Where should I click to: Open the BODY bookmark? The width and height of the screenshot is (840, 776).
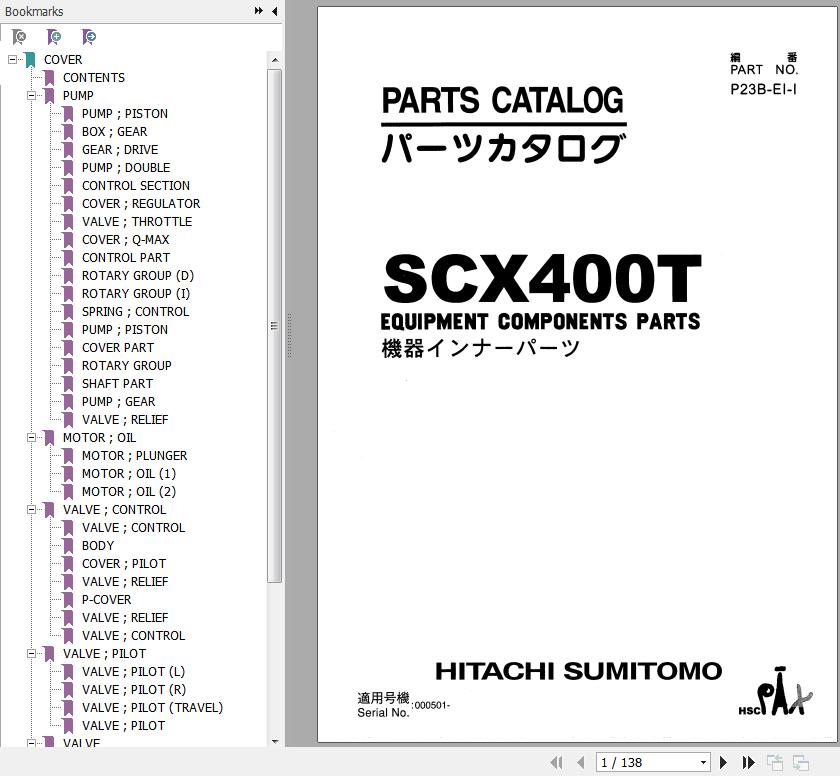(98, 546)
